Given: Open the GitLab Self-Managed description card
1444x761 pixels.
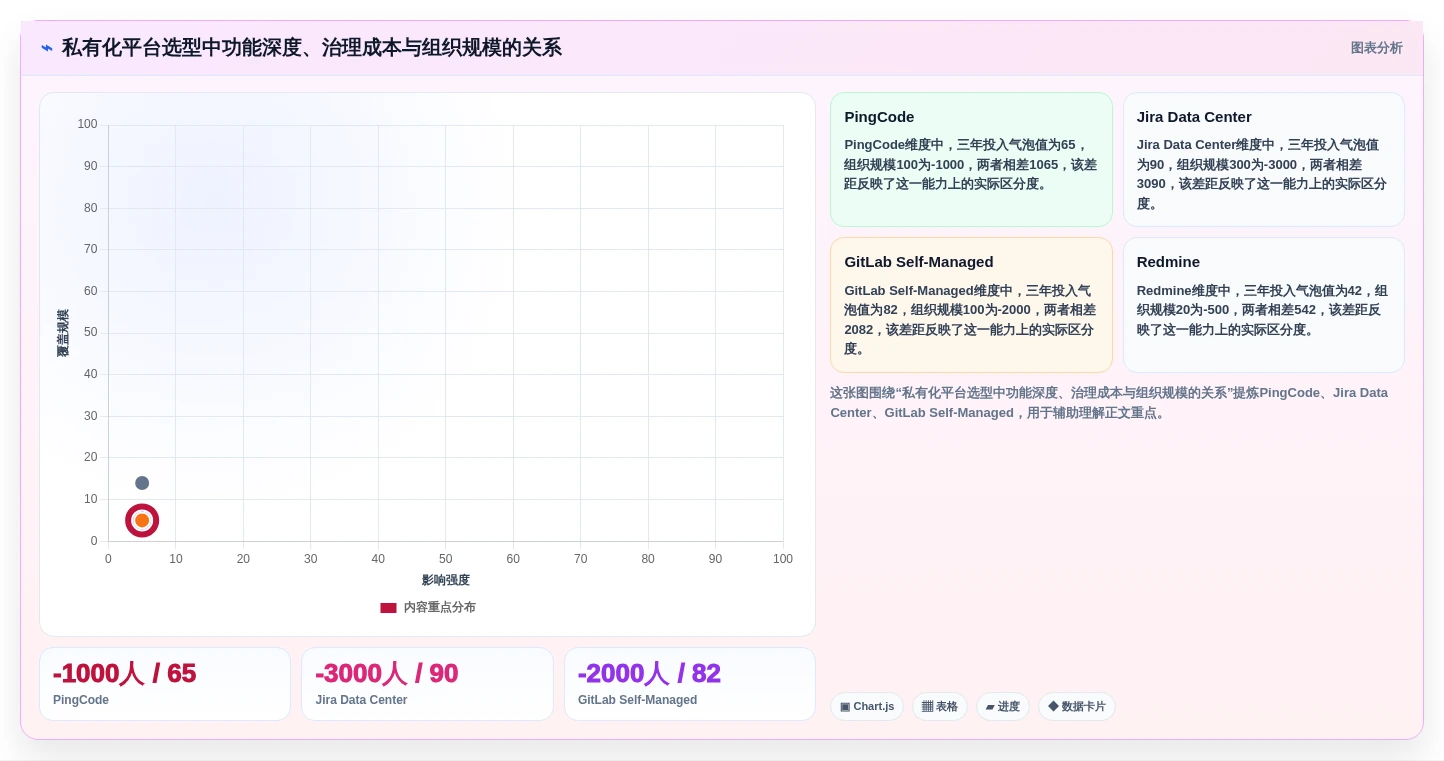Looking at the screenshot, I should pyautogui.click(x=971, y=305).
